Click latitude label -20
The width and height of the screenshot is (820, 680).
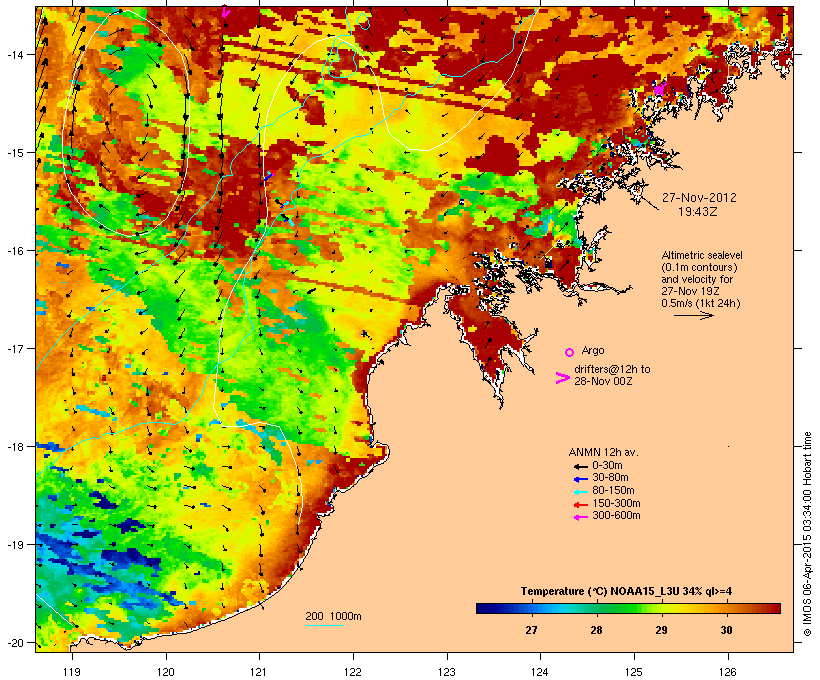click(x=14, y=642)
